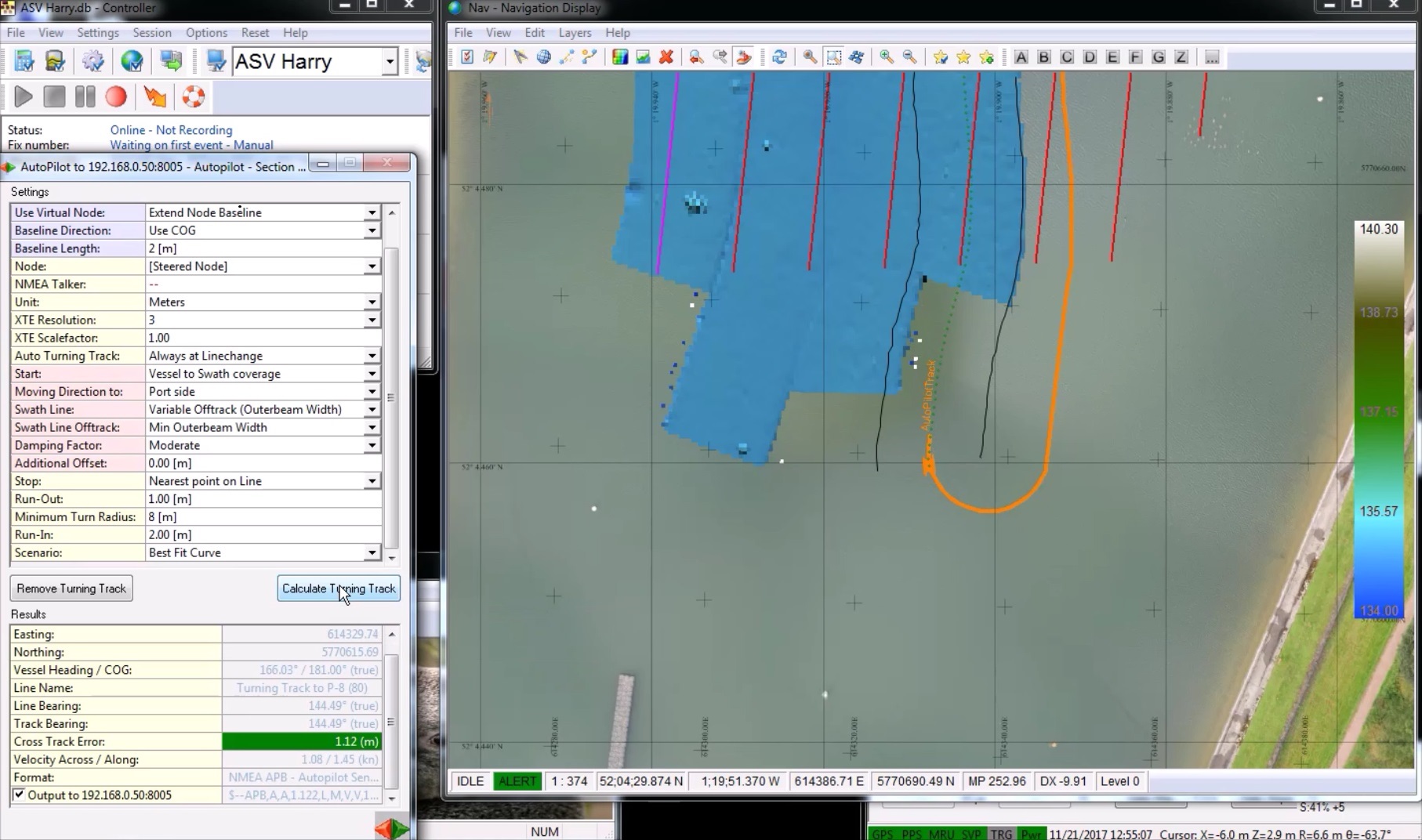Click the letter Z toolbar button

coord(1181,57)
